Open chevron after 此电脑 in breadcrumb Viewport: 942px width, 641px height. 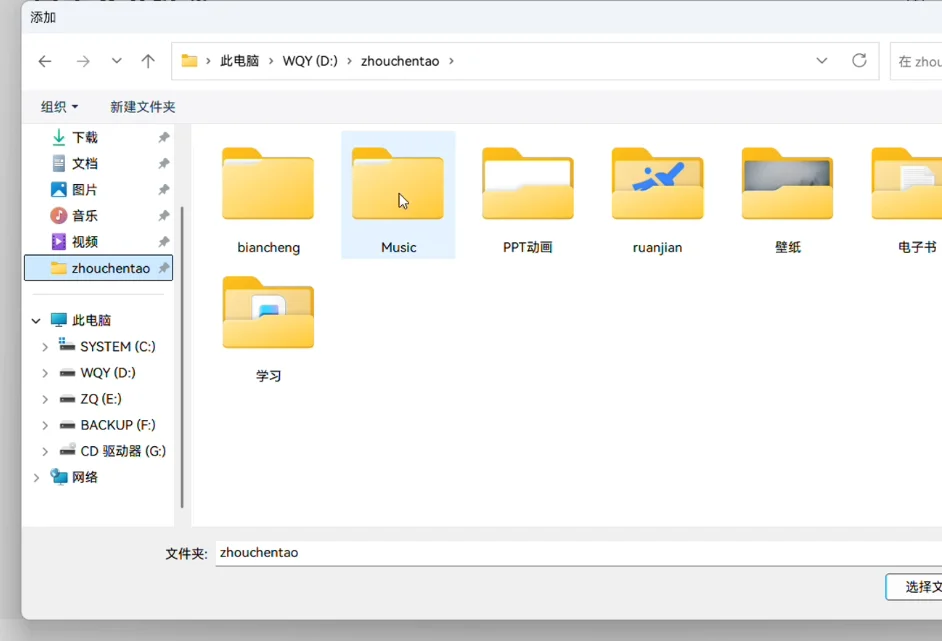271,61
